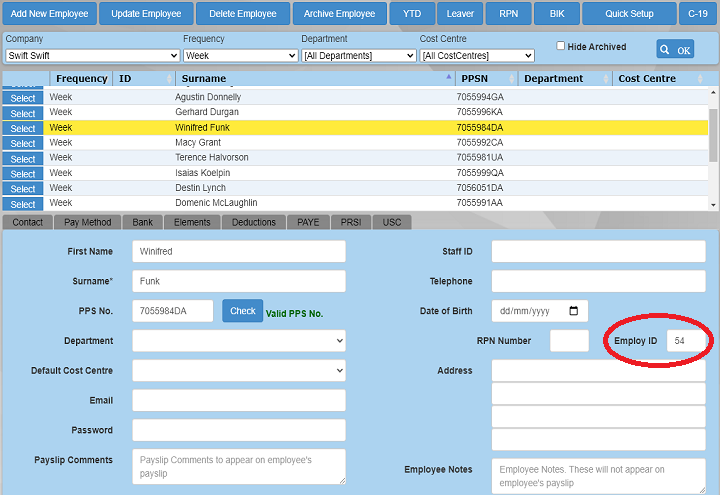Switch to the Pay Method tab
Viewport: 720px width, 495px height.
click(x=86, y=222)
